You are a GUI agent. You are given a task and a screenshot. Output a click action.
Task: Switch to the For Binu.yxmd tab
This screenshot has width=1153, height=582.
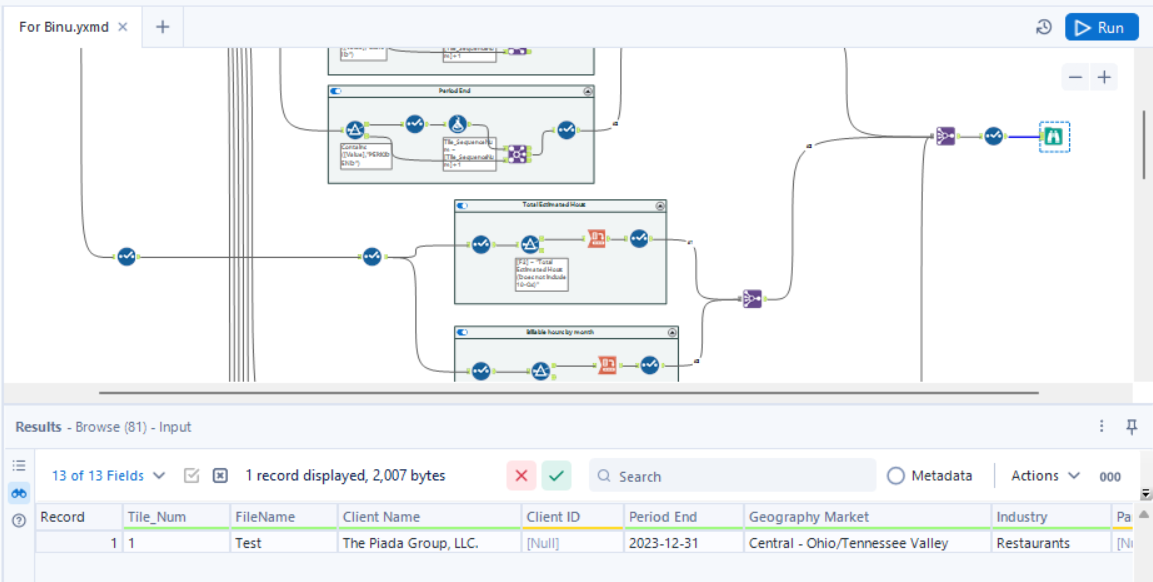pos(64,27)
